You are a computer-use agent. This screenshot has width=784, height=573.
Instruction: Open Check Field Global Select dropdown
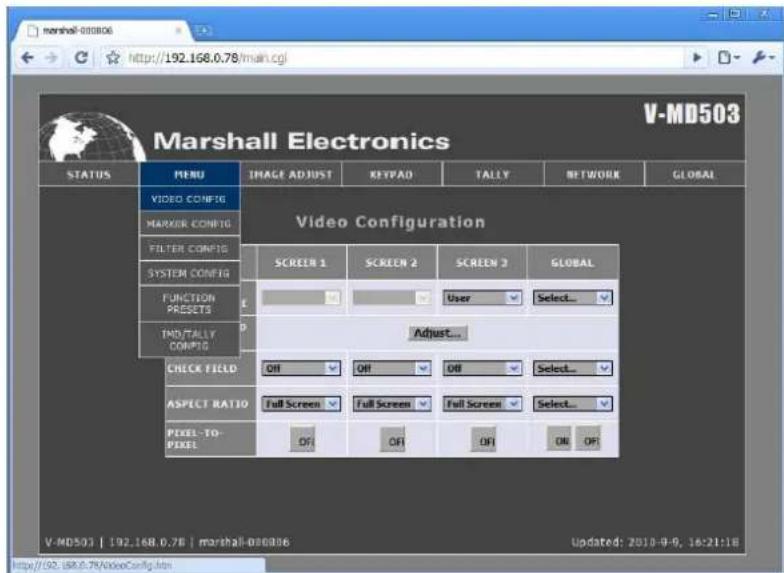pyautogui.click(x=572, y=368)
